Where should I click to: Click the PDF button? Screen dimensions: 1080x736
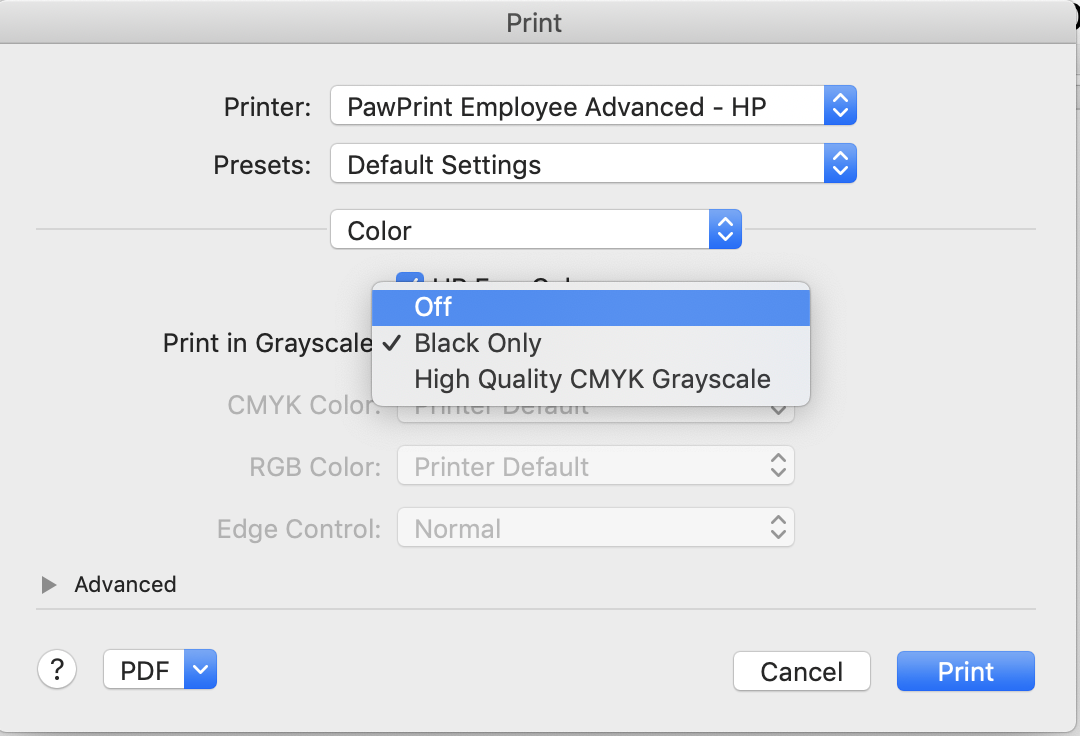tap(144, 669)
